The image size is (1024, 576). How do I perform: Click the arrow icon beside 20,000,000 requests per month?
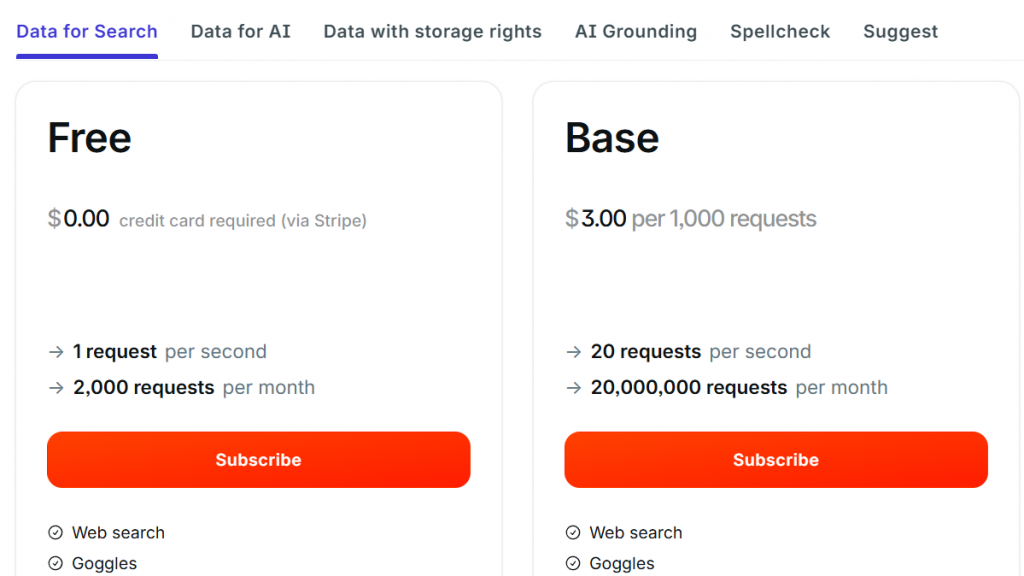(x=574, y=388)
